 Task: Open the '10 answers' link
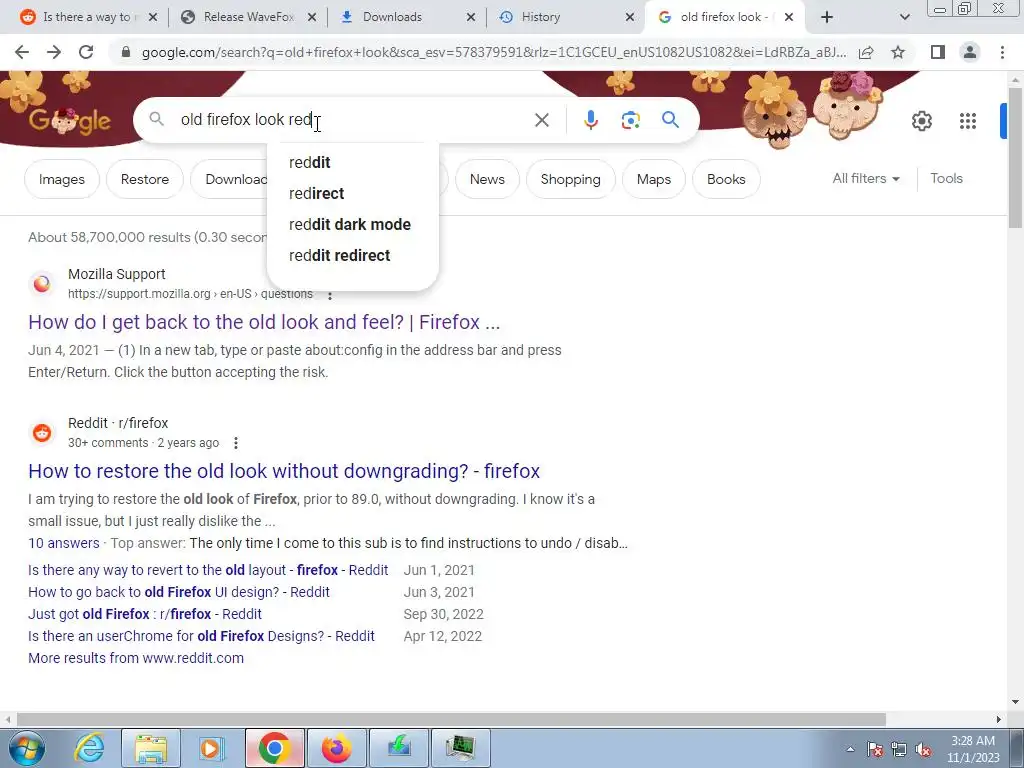[63, 543]
